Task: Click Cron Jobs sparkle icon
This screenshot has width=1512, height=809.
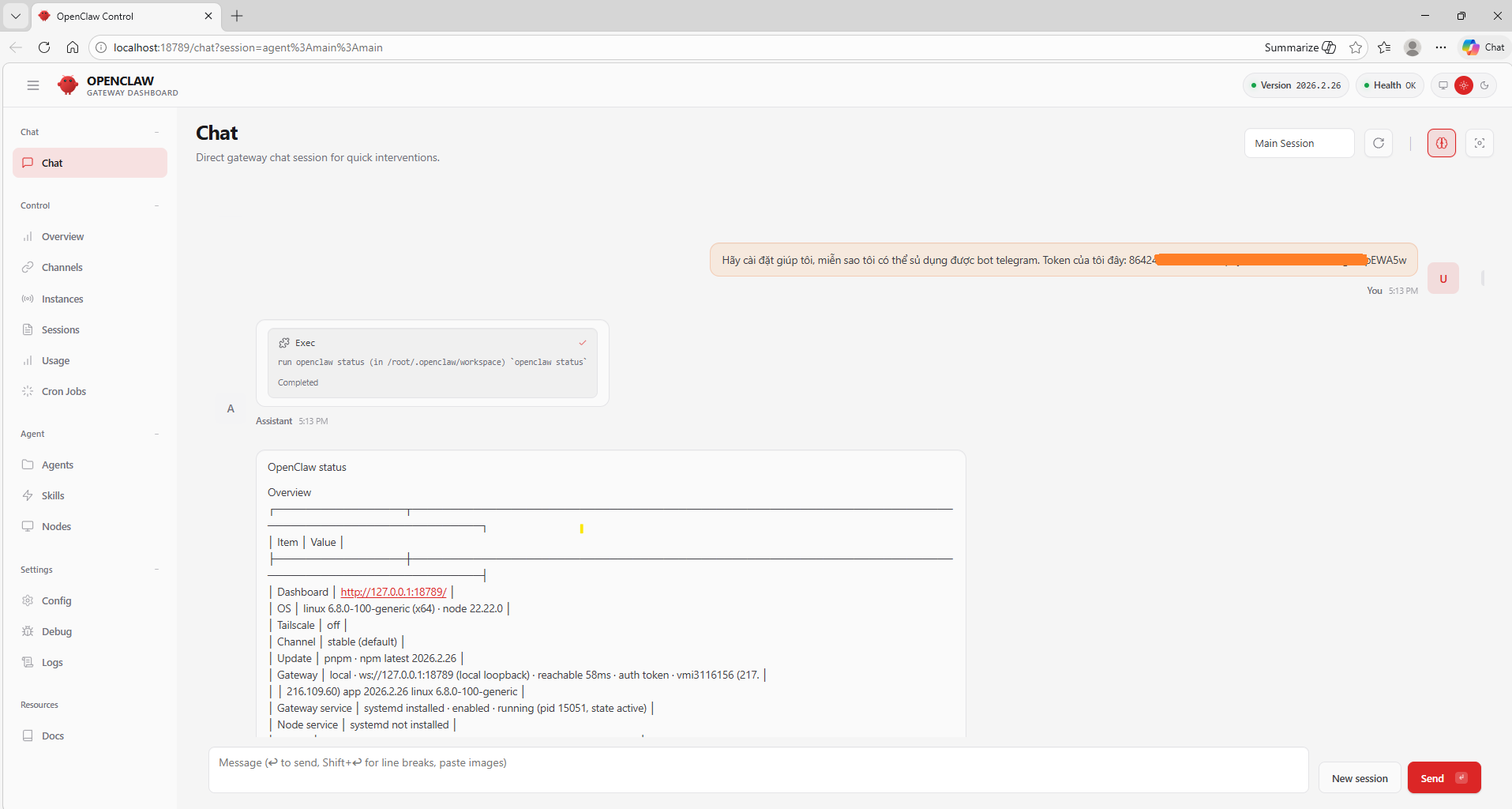Action: tap(28, 391)
